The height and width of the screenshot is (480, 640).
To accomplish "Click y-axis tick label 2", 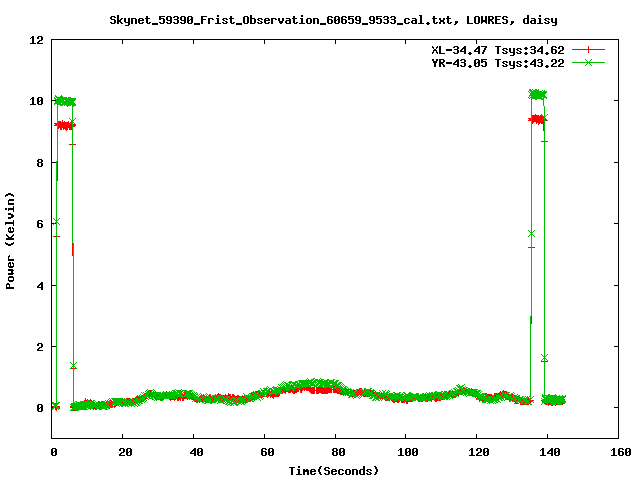I will 40,347.
